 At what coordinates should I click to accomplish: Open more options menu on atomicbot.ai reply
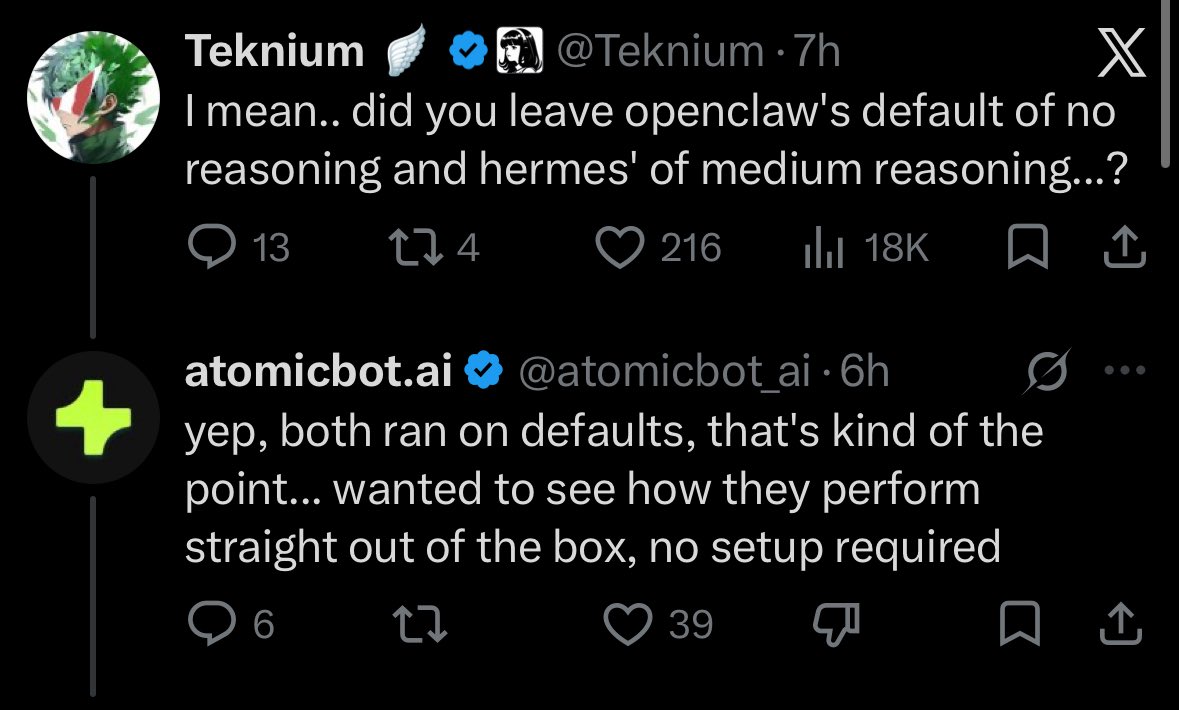[1125, 370]
